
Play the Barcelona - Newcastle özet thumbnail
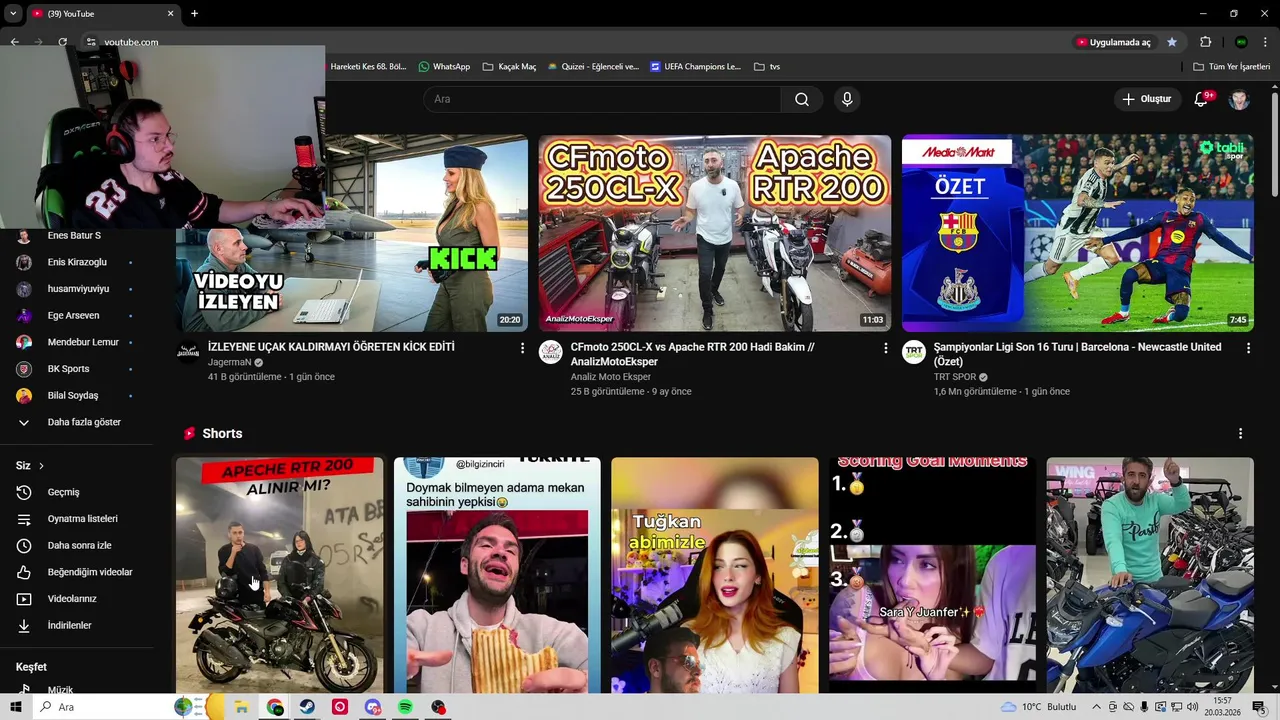1078,233
